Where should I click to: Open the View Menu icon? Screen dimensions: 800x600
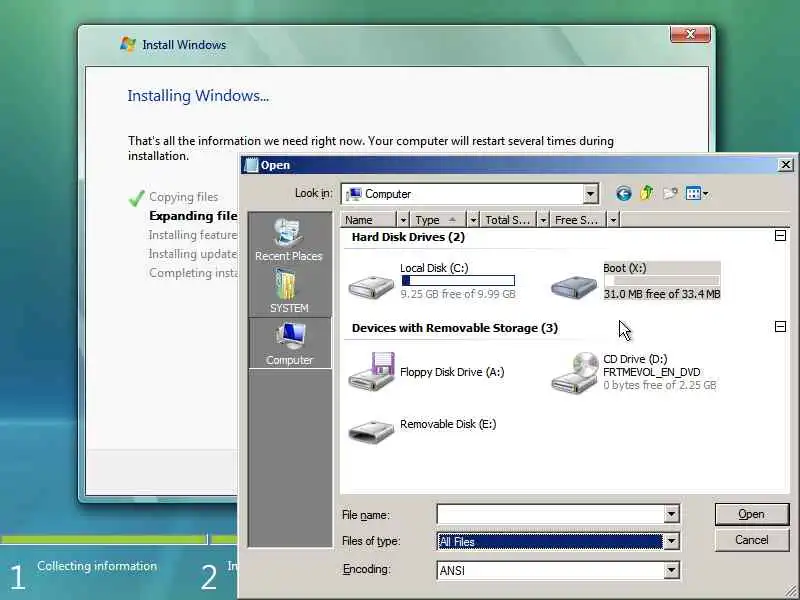click(x=697, y=193)
